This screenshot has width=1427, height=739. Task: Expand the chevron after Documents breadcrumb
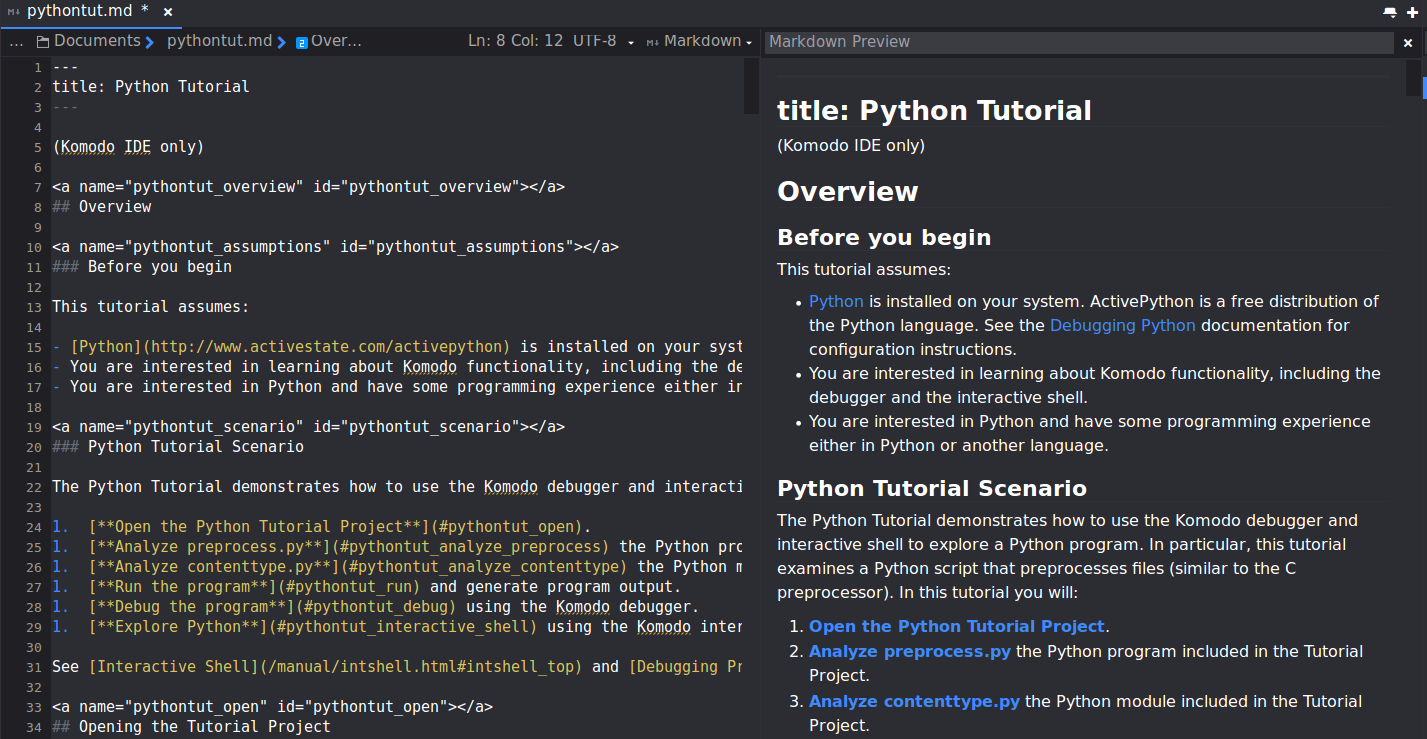coord(149,42)
